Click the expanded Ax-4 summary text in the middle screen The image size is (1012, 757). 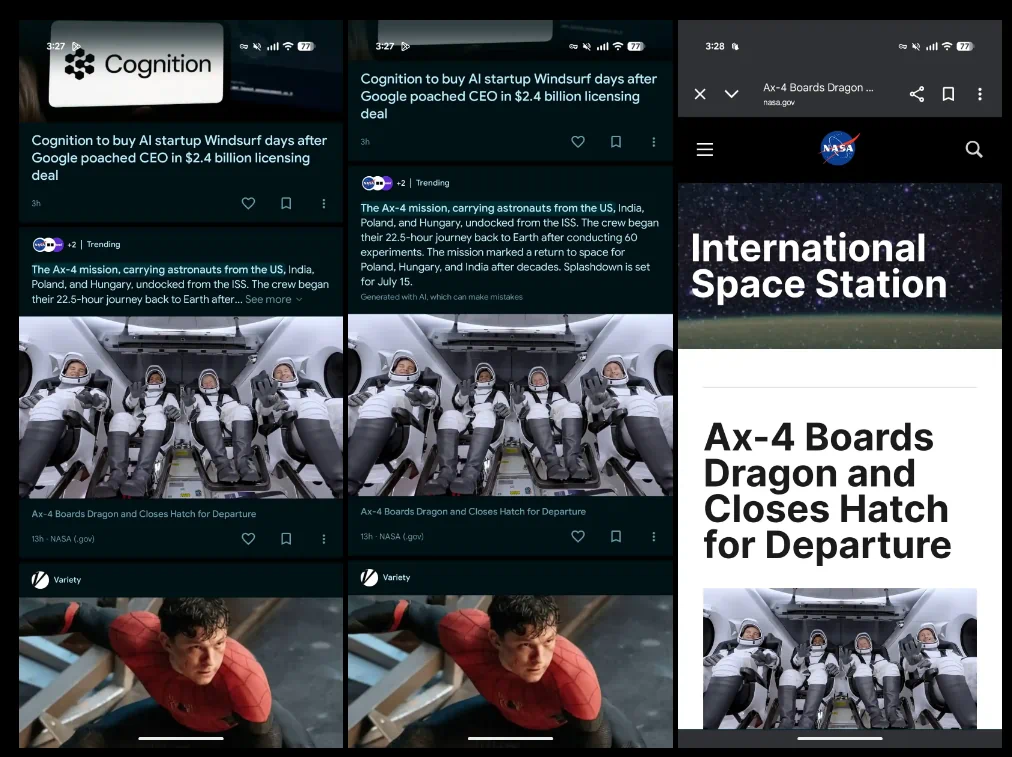(510, 245)
